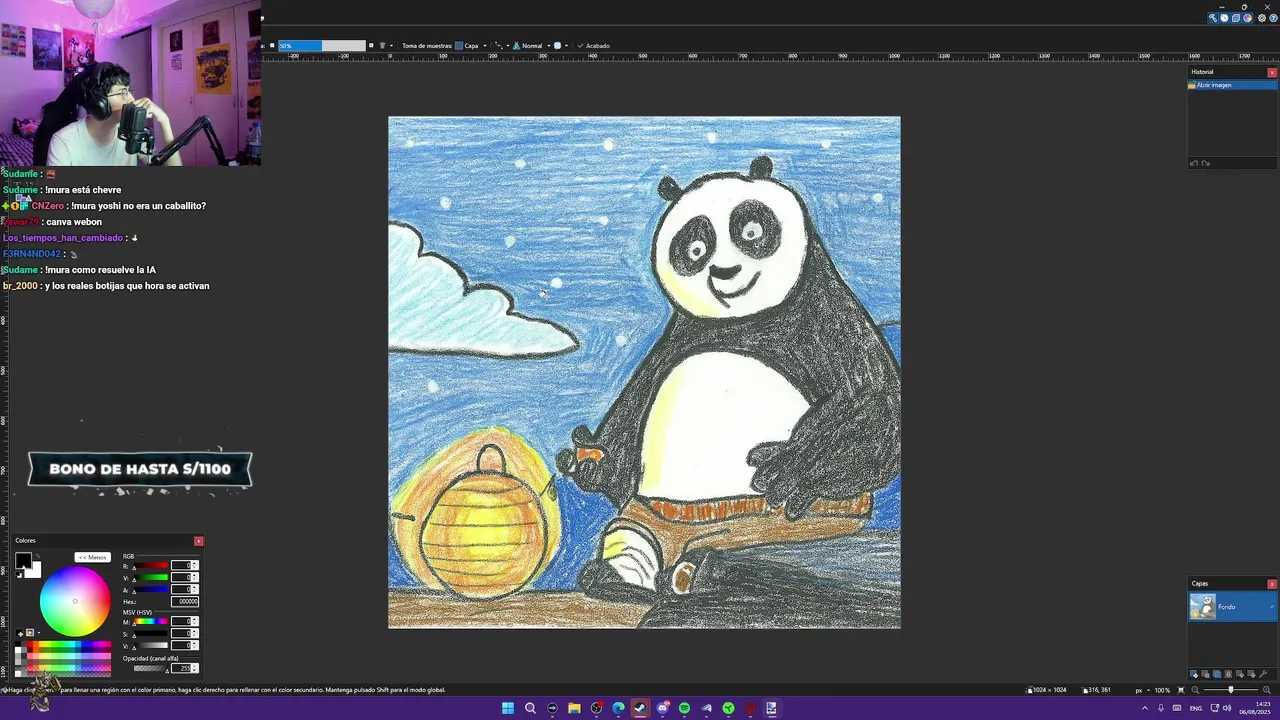Viewport: 1280px width, 720px height.
Task: Click the << Menos button
Action: tap(92, 557)
